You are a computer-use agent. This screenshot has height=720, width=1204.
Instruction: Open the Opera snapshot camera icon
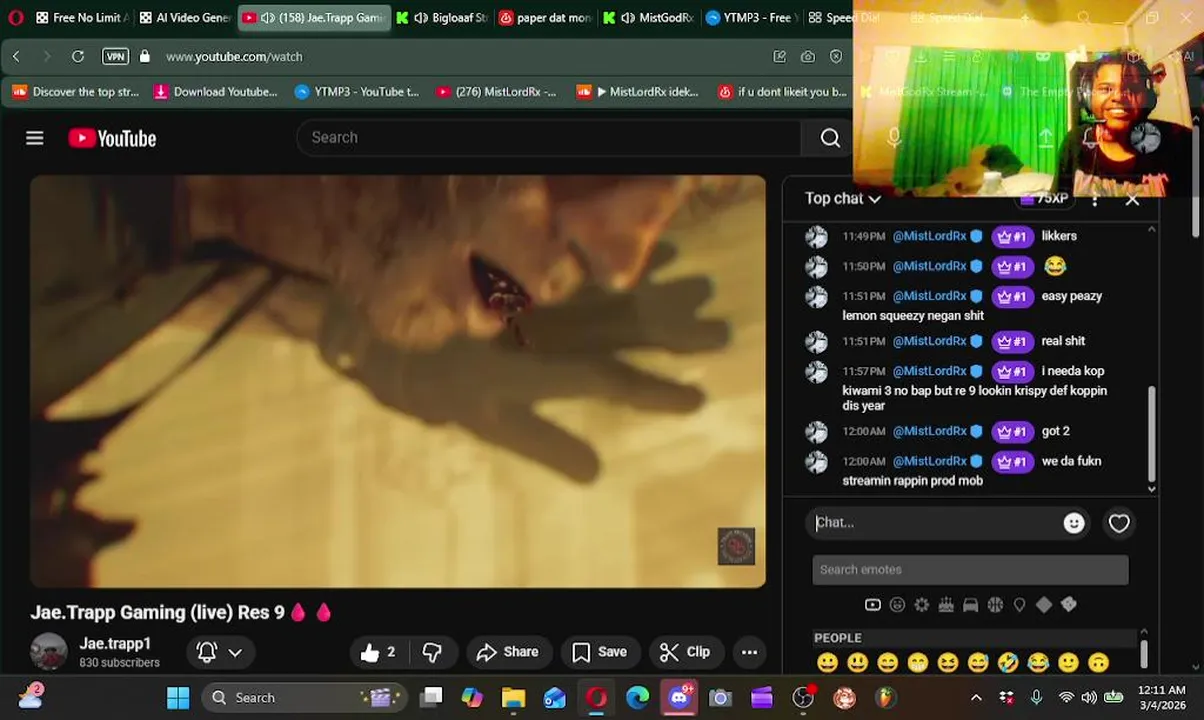(x=807, y=57)
